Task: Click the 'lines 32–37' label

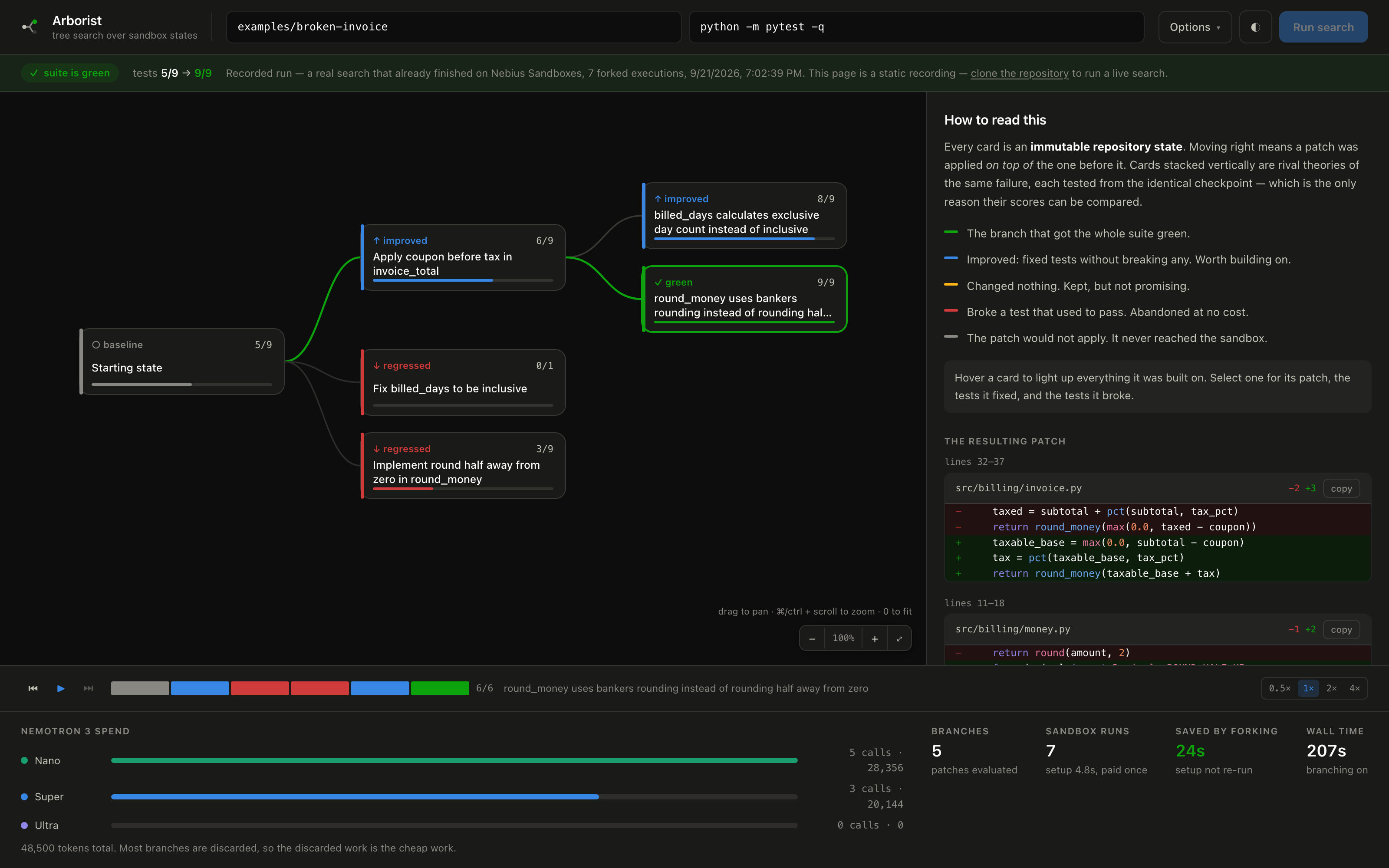Action: tap(974, 461)
